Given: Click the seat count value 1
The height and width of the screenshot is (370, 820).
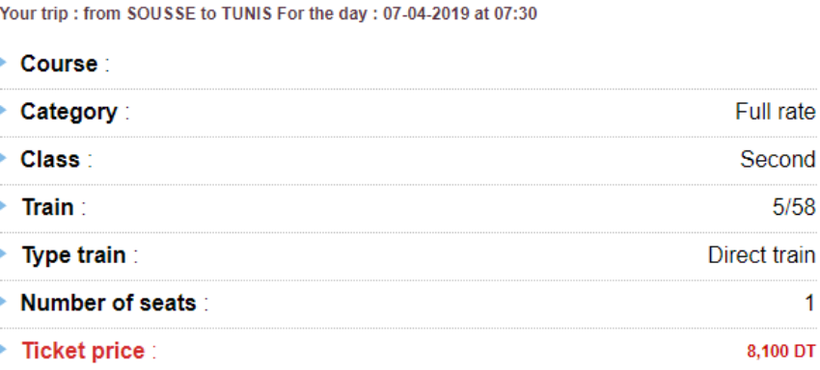Looking at the screenshot, I should coord(810,303).
